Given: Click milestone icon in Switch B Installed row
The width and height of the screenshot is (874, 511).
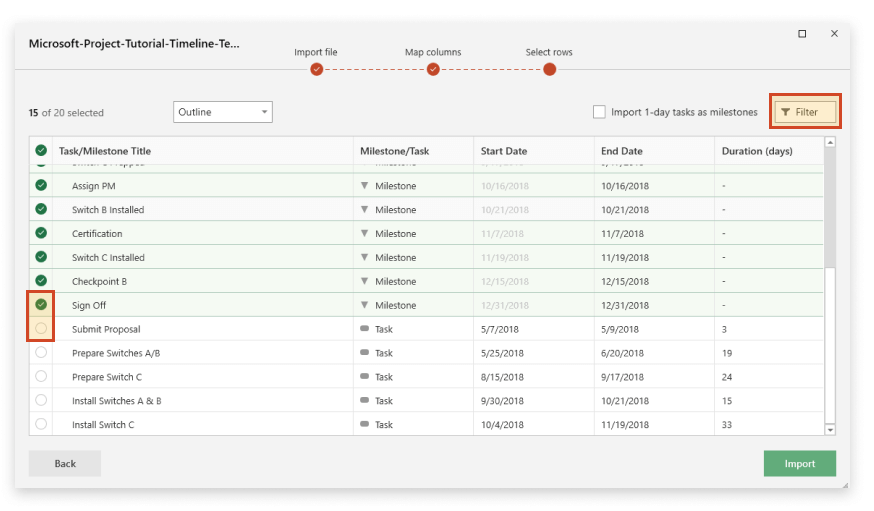Looking at the screenshot, I should [365, 210].
